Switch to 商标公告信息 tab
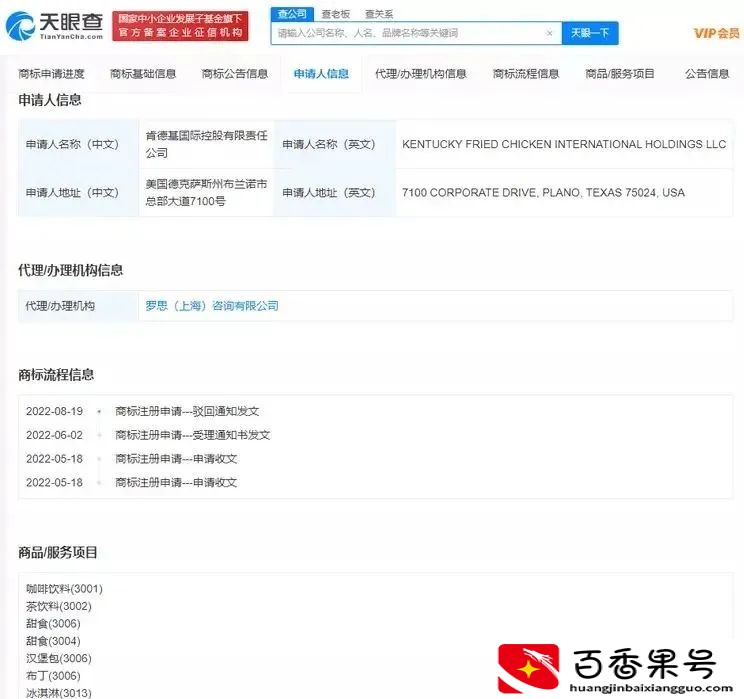The width and height of the screenshot is (744, 699). (x=235, y=74)
